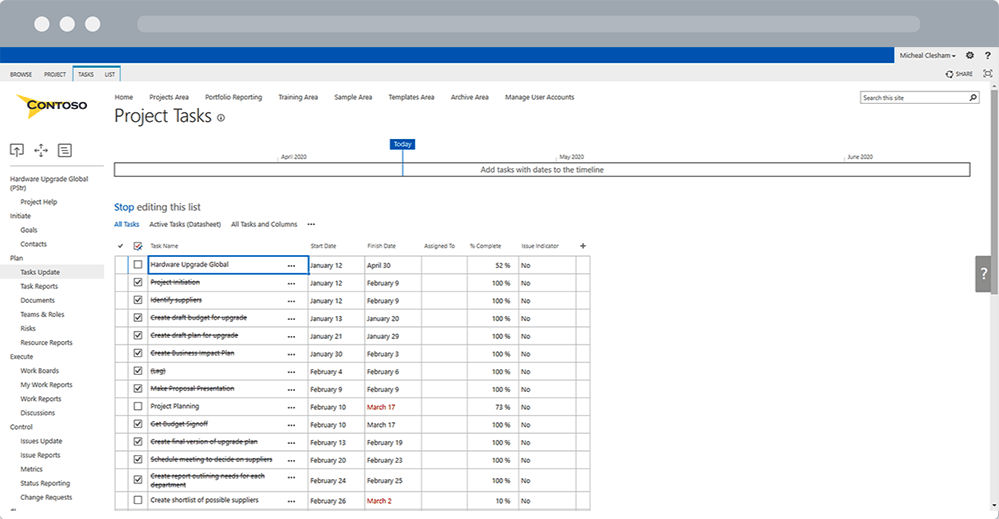999x519 pixels.
Task: Check the Hardware Upgrade Global task checkbox
Action: pyautogui.click(x=138, y=265)
